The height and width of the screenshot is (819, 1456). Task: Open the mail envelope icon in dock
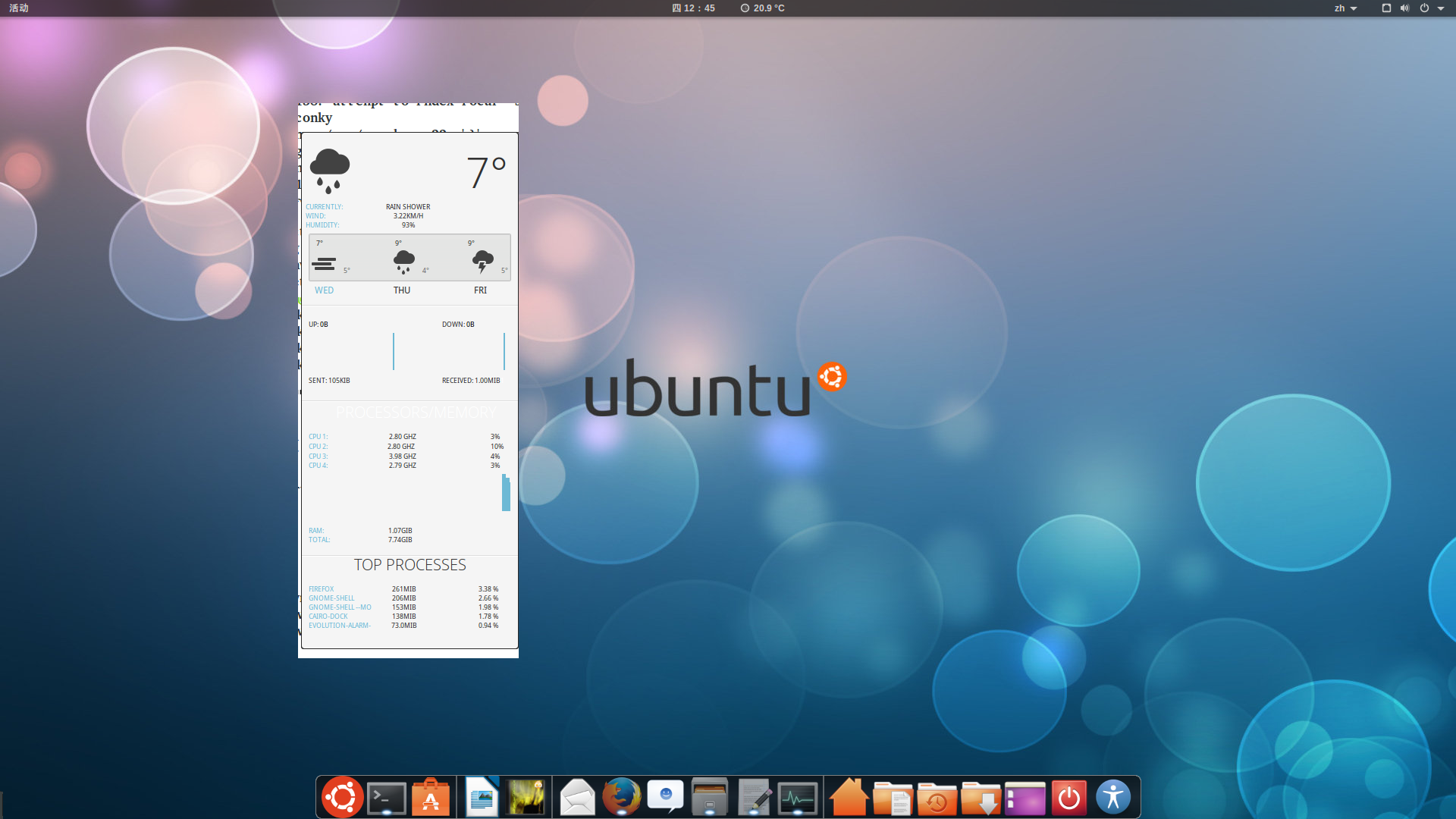point(577,798)
